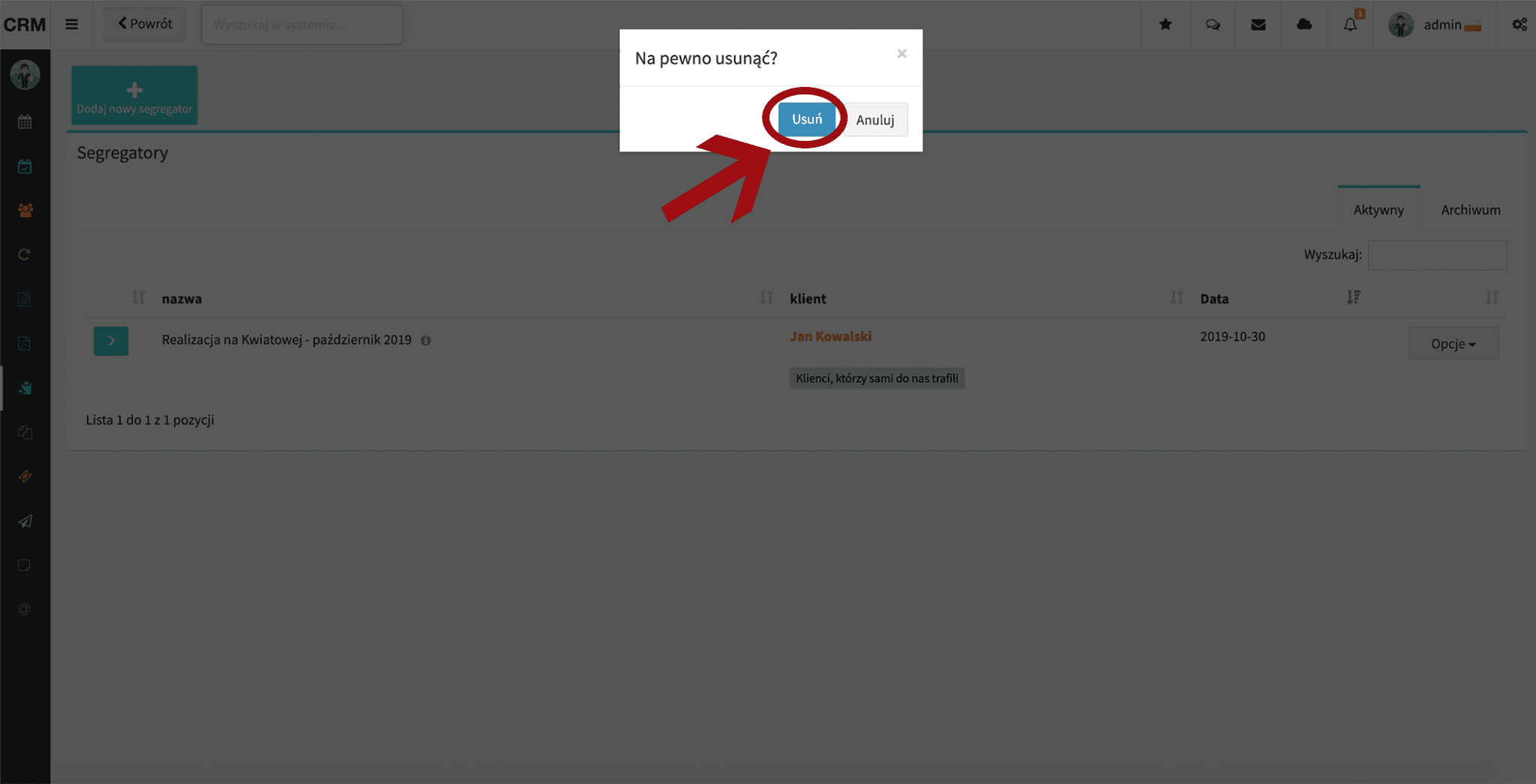Click sort arrows left of nazwa column
1536x784 pixels.
point(138,298)
